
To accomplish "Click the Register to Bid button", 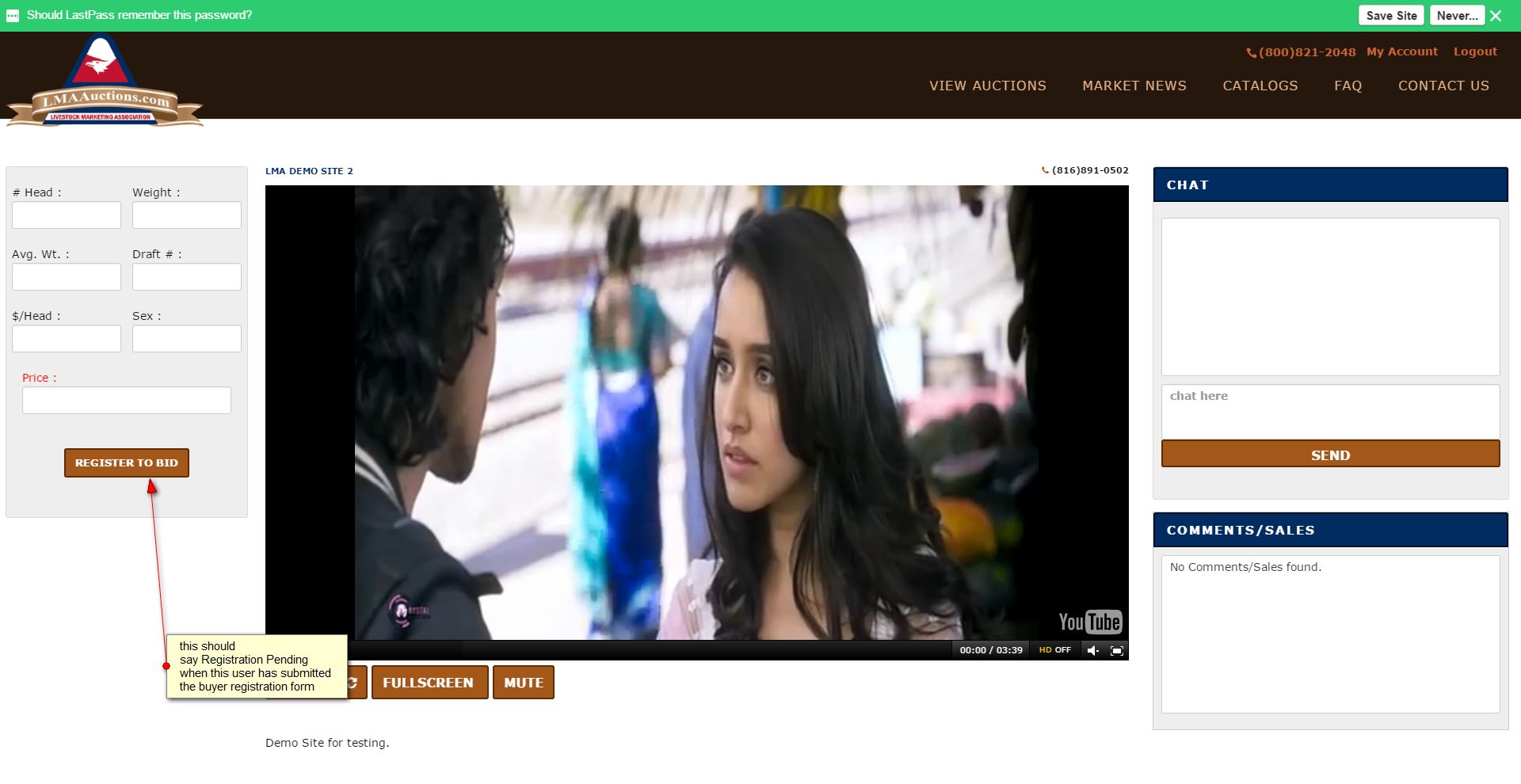I will coord(127,462).
